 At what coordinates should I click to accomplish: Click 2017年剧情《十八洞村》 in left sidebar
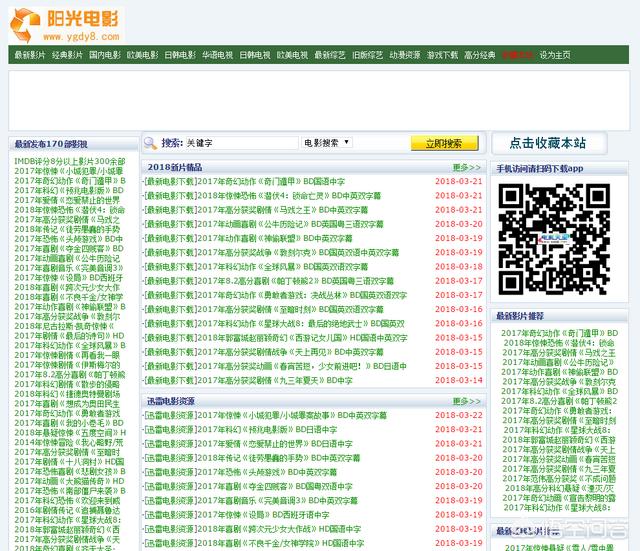[69, 462]
